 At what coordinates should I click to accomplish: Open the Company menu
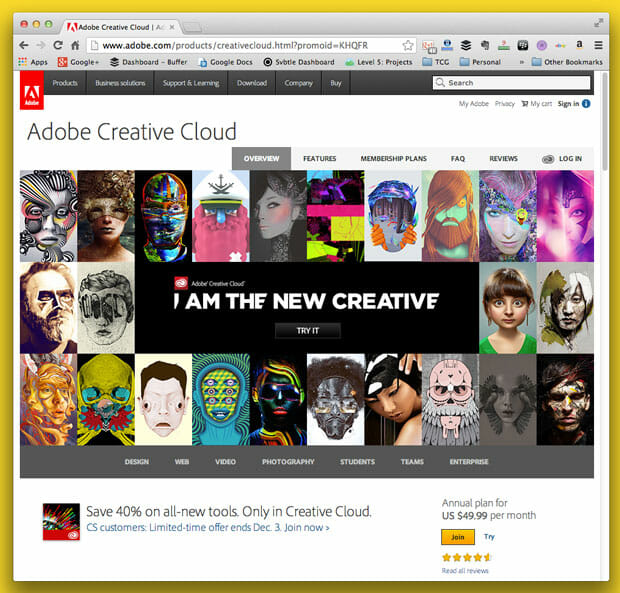pyautogui.click(x=299, y=83)
